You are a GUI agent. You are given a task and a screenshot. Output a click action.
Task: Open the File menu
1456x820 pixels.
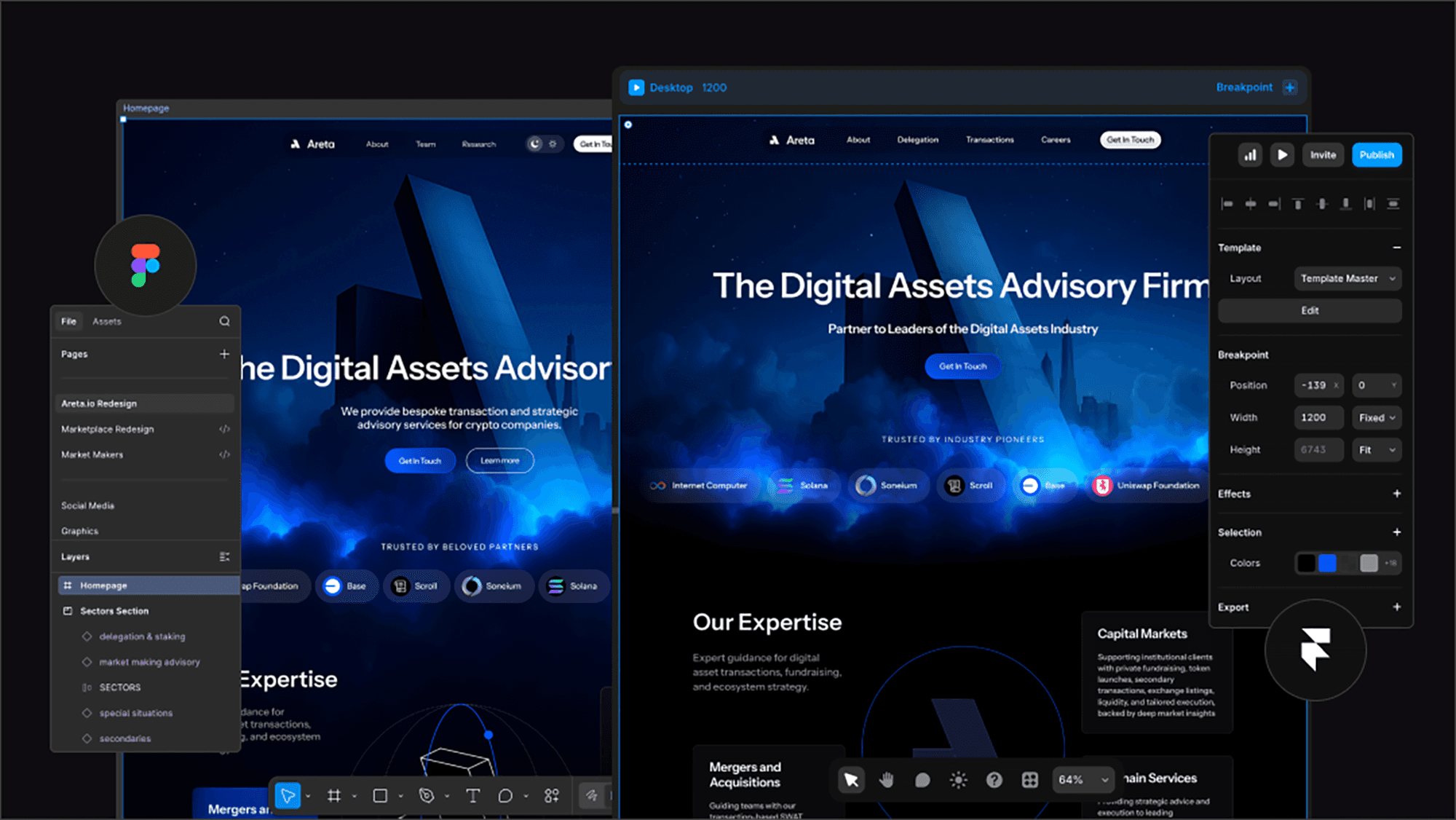point(69,321)
